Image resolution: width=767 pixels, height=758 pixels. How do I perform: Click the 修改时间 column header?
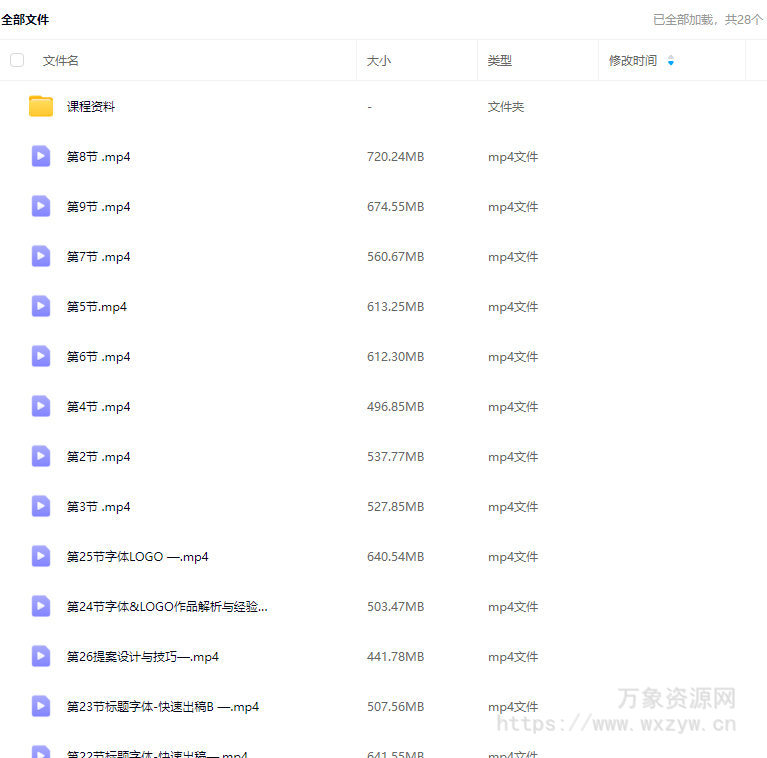click(x=633, y=61)
